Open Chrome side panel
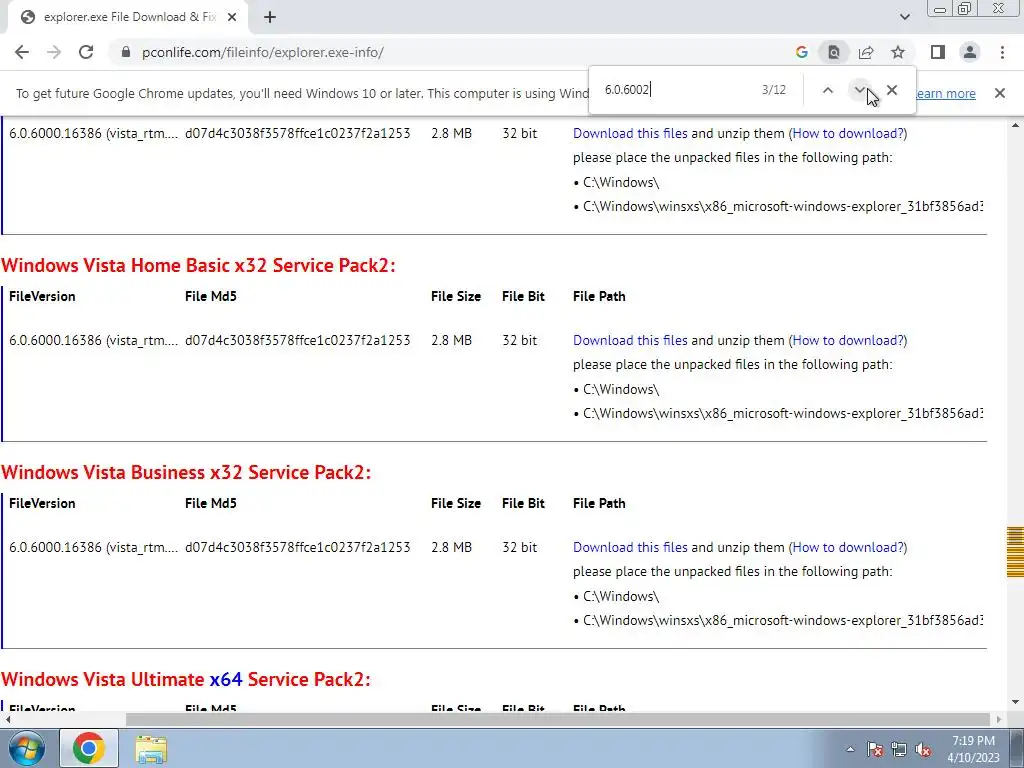 pos(938,52)
